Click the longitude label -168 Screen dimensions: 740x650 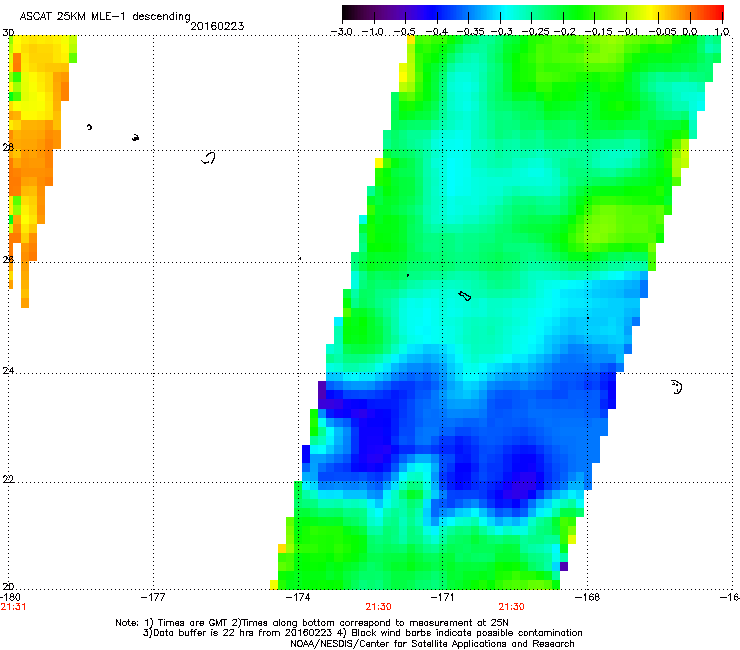click(588, 597)
